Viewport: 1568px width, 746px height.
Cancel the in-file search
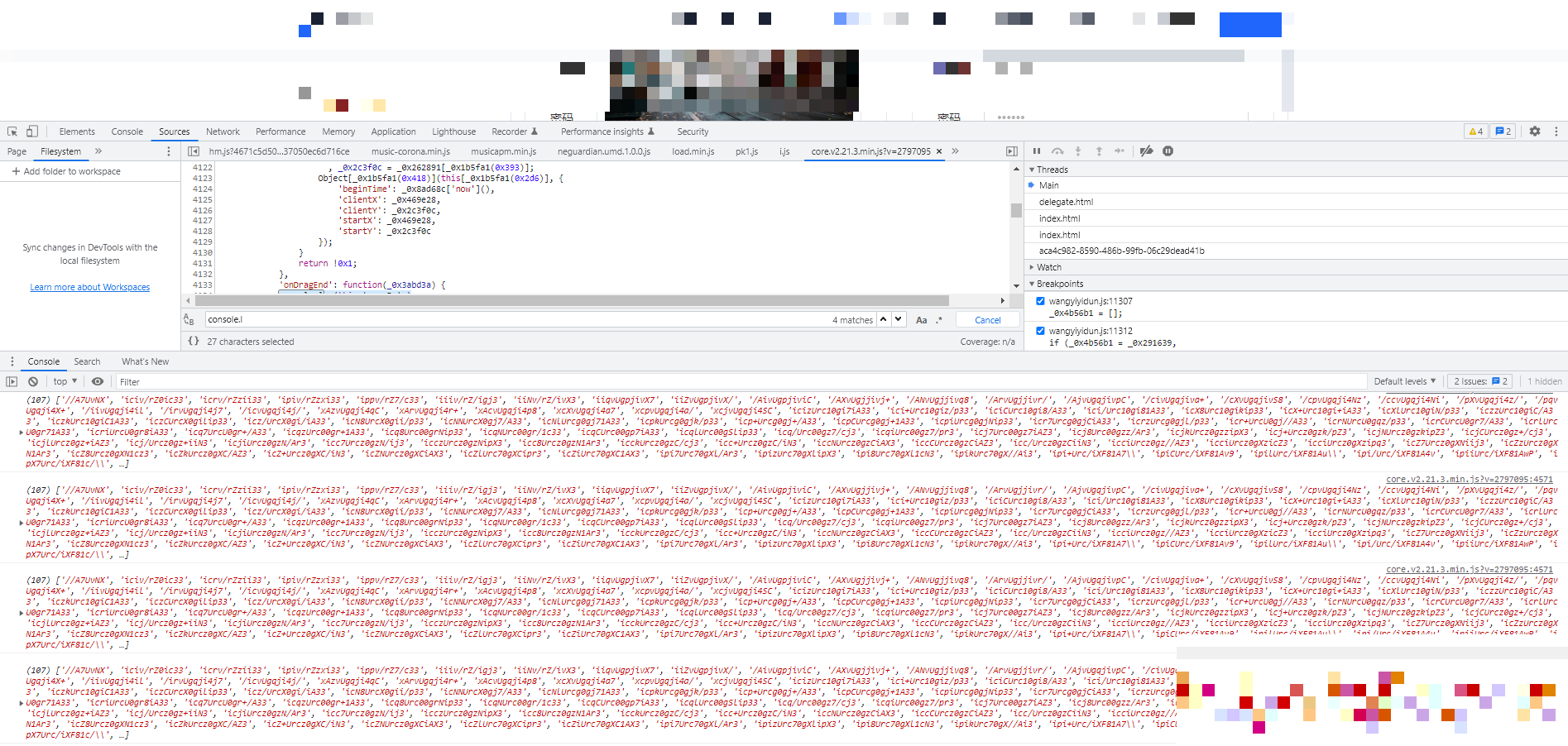[987, 320]
